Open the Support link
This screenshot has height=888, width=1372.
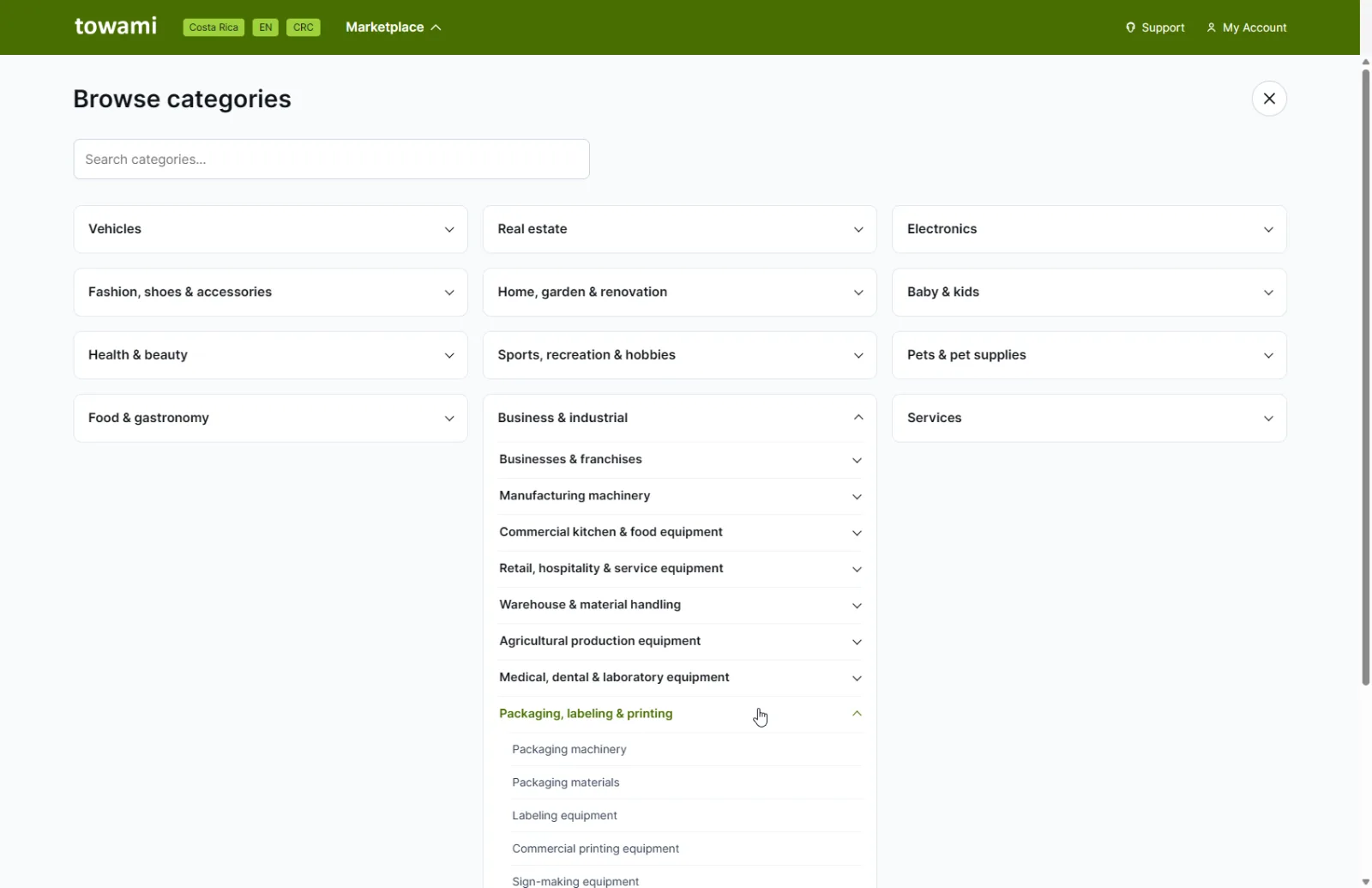pyautogui.click(x=1155, y=27)
